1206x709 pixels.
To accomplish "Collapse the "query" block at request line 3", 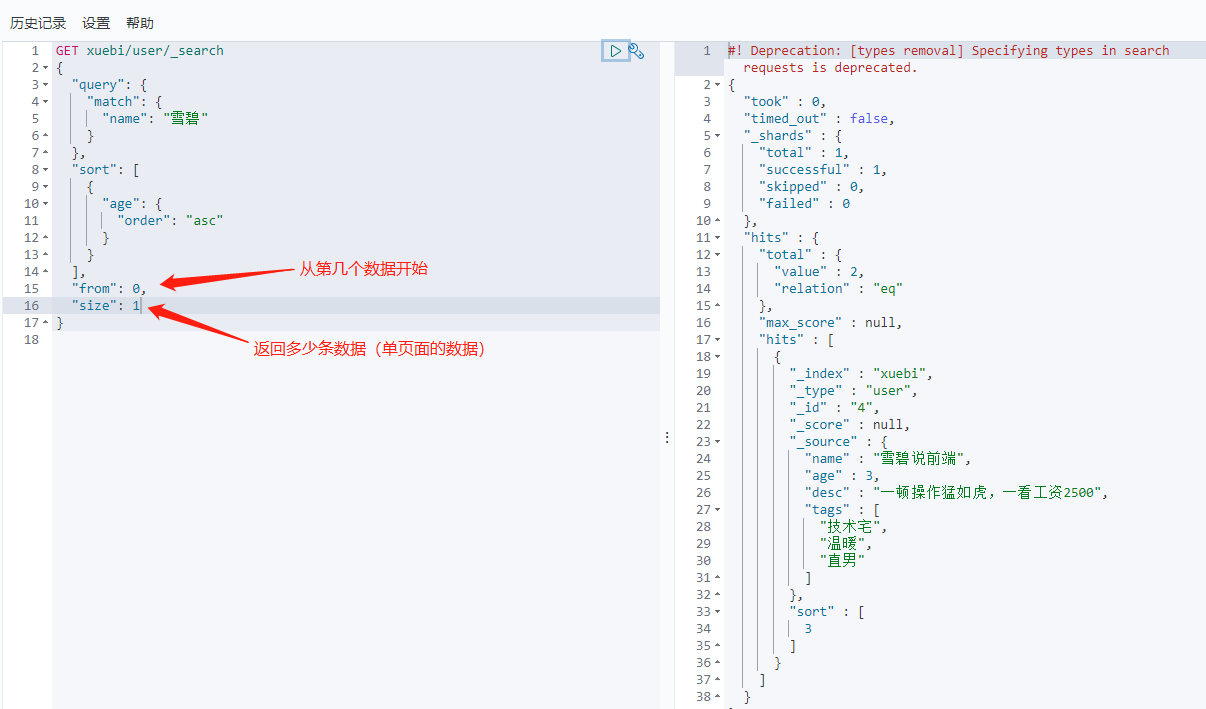I will click(x=46, y=85).
